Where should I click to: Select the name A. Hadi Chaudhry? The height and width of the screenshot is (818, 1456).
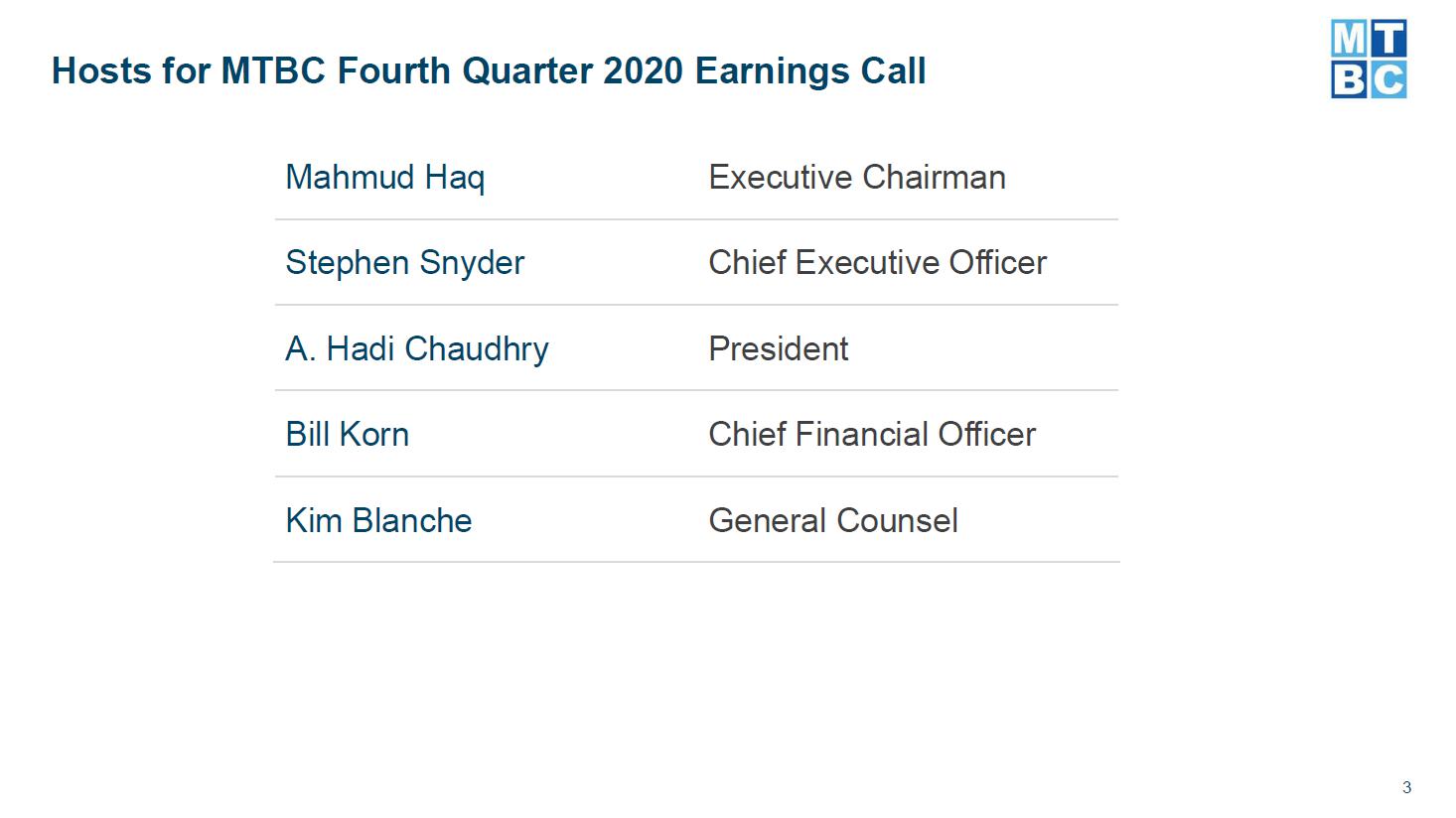417,349
